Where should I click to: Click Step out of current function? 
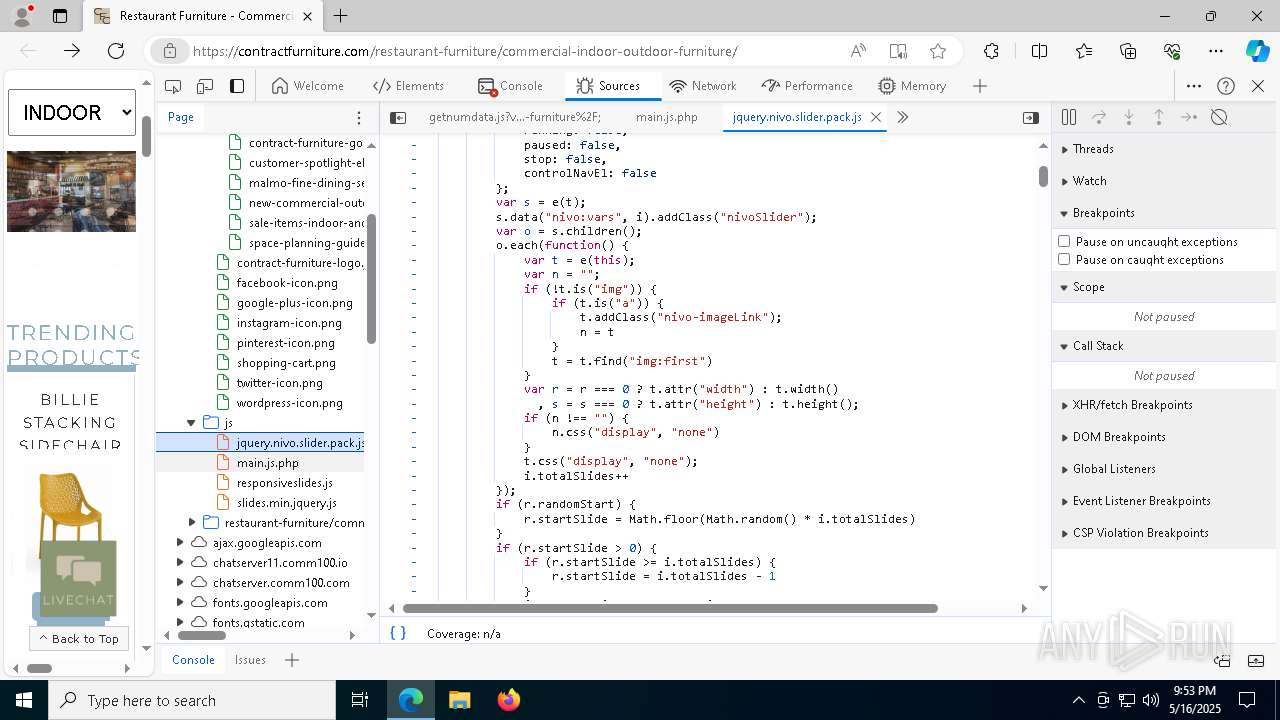(x=1159, y=117)
